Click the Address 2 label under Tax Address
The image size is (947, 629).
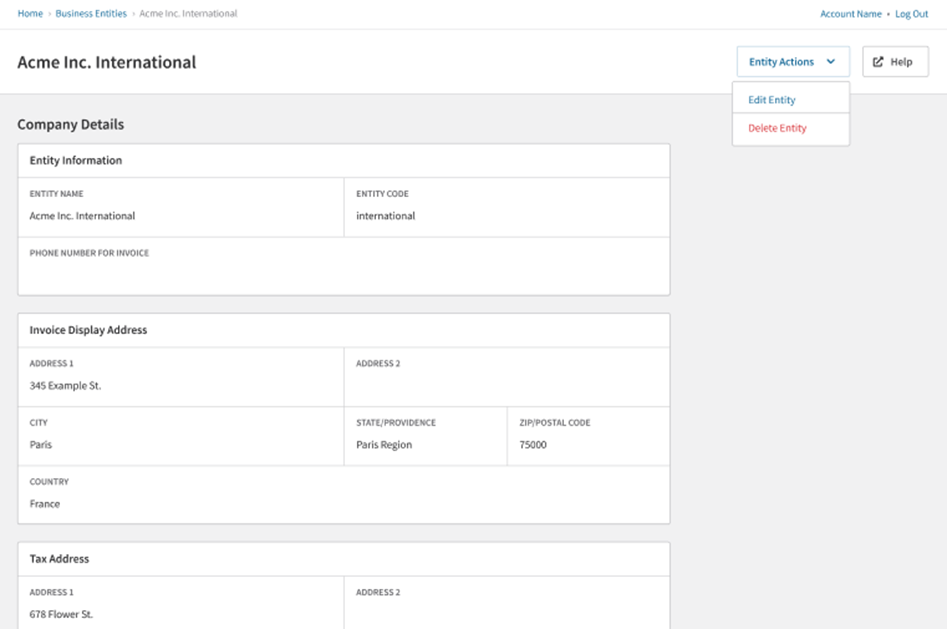[x=378, y=593]
